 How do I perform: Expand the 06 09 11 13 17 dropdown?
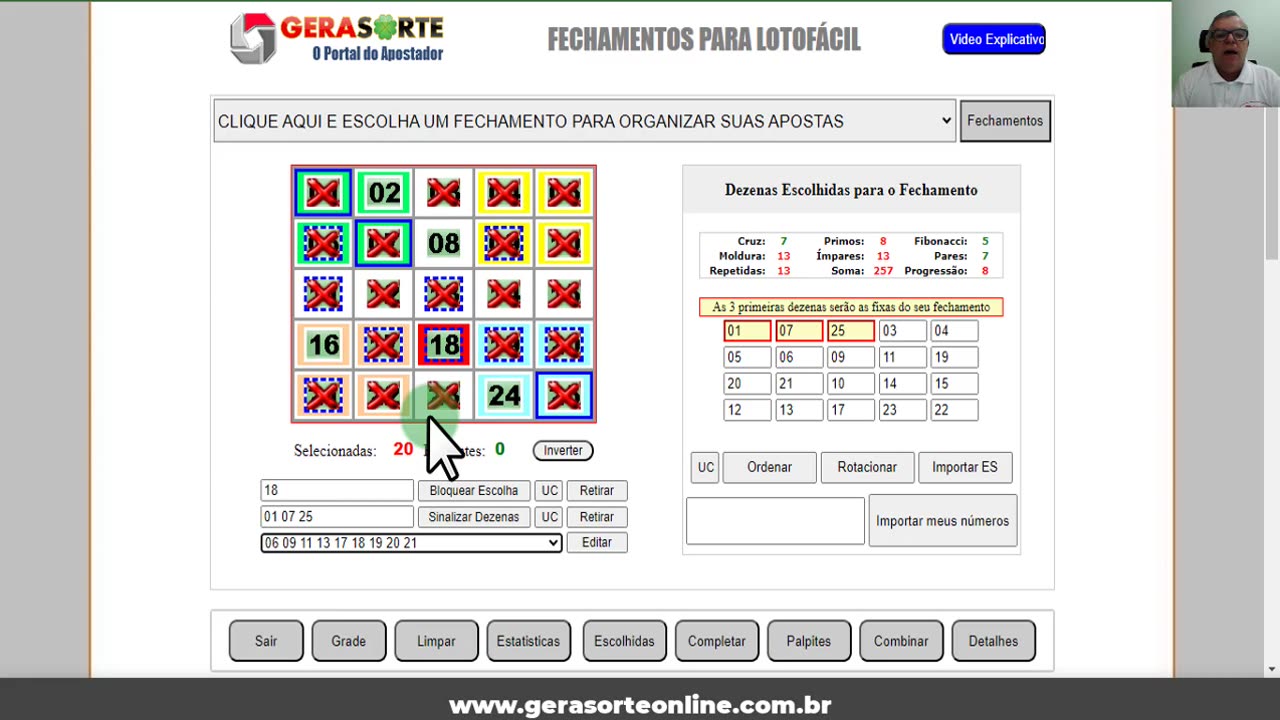(x=411, y=542)
